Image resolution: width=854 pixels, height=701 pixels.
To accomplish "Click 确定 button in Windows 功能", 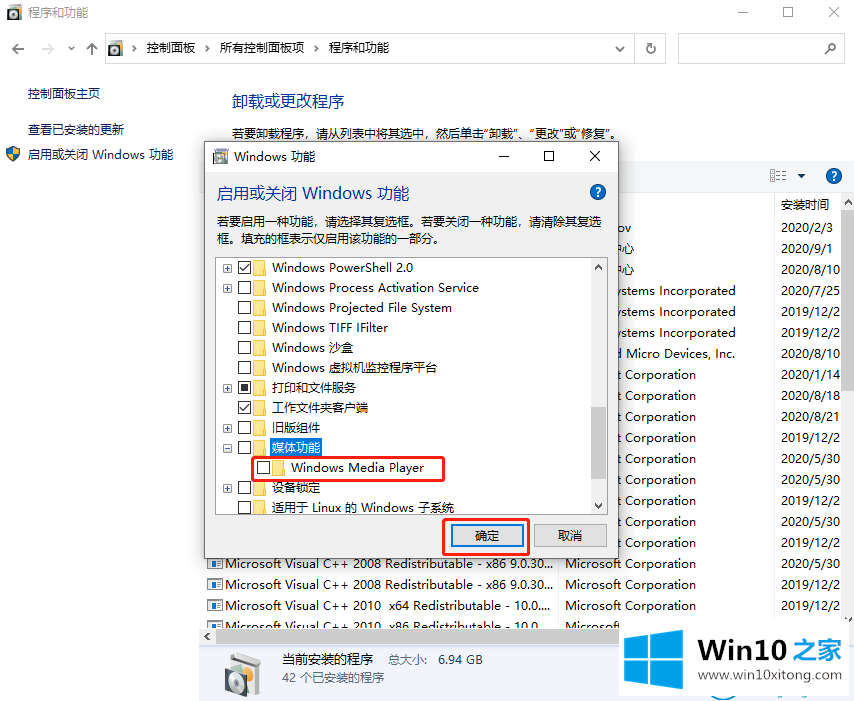I will (486, 536).
